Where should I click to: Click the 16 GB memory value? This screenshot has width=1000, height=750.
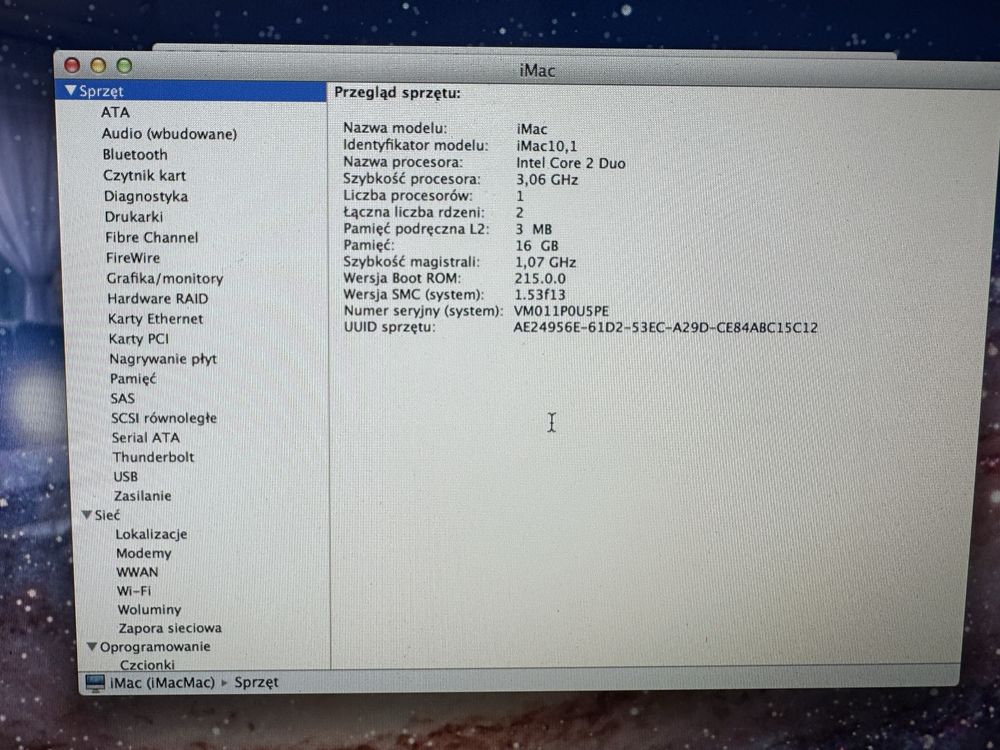click(x=537, y=246)
